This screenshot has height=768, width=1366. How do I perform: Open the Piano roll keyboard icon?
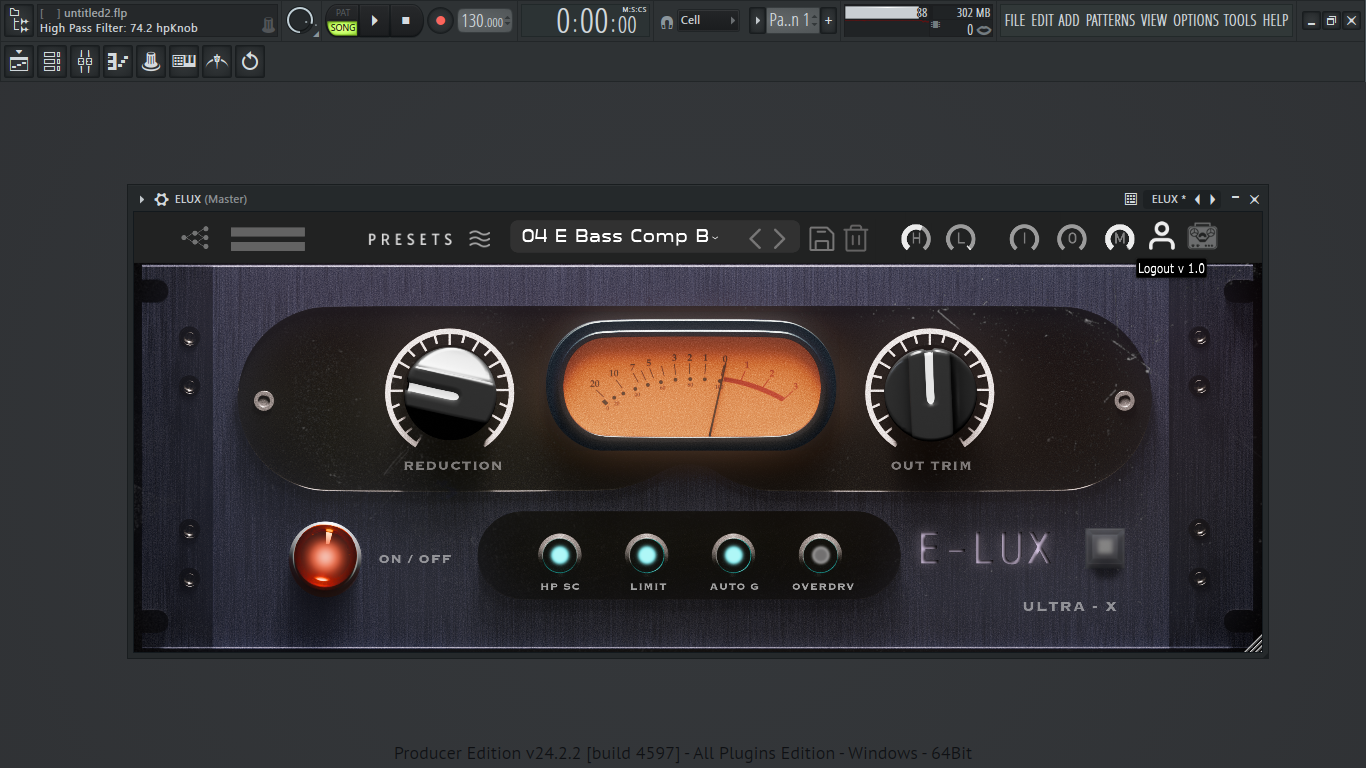click(x=184, y=62)
